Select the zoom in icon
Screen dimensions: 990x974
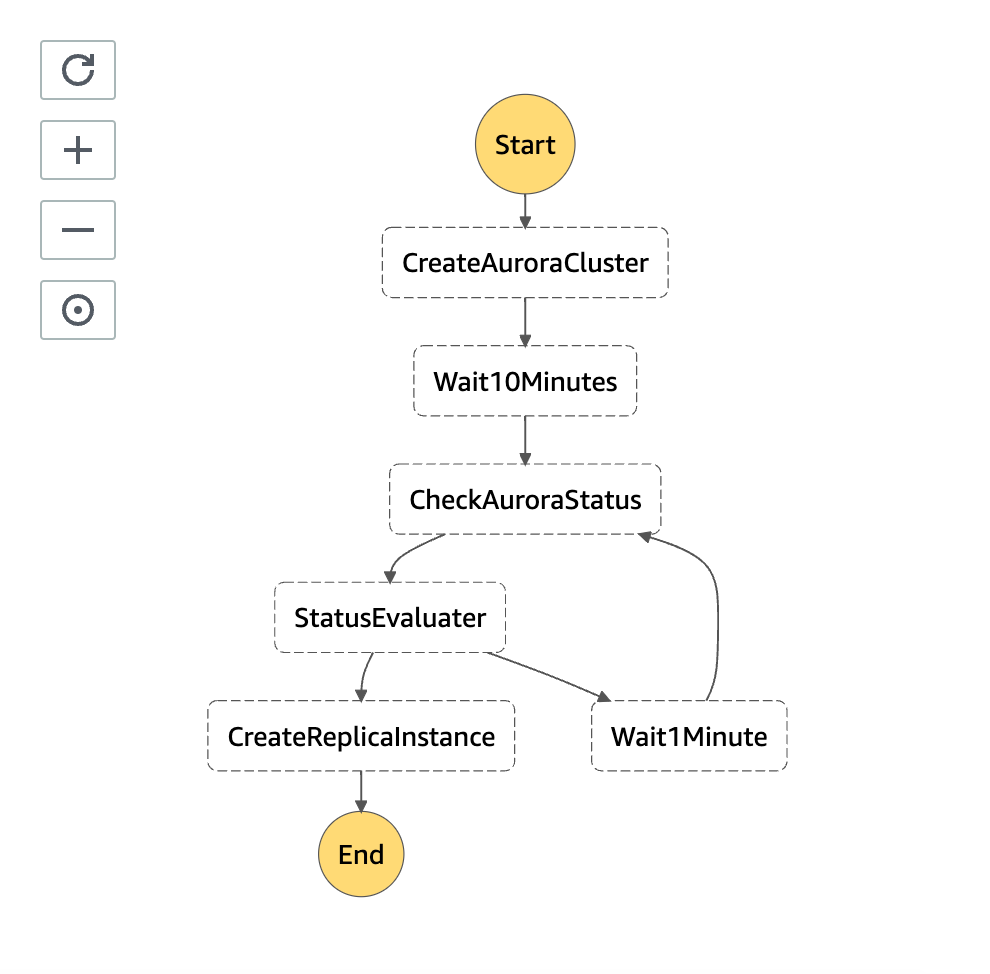(x=78, y=150)
